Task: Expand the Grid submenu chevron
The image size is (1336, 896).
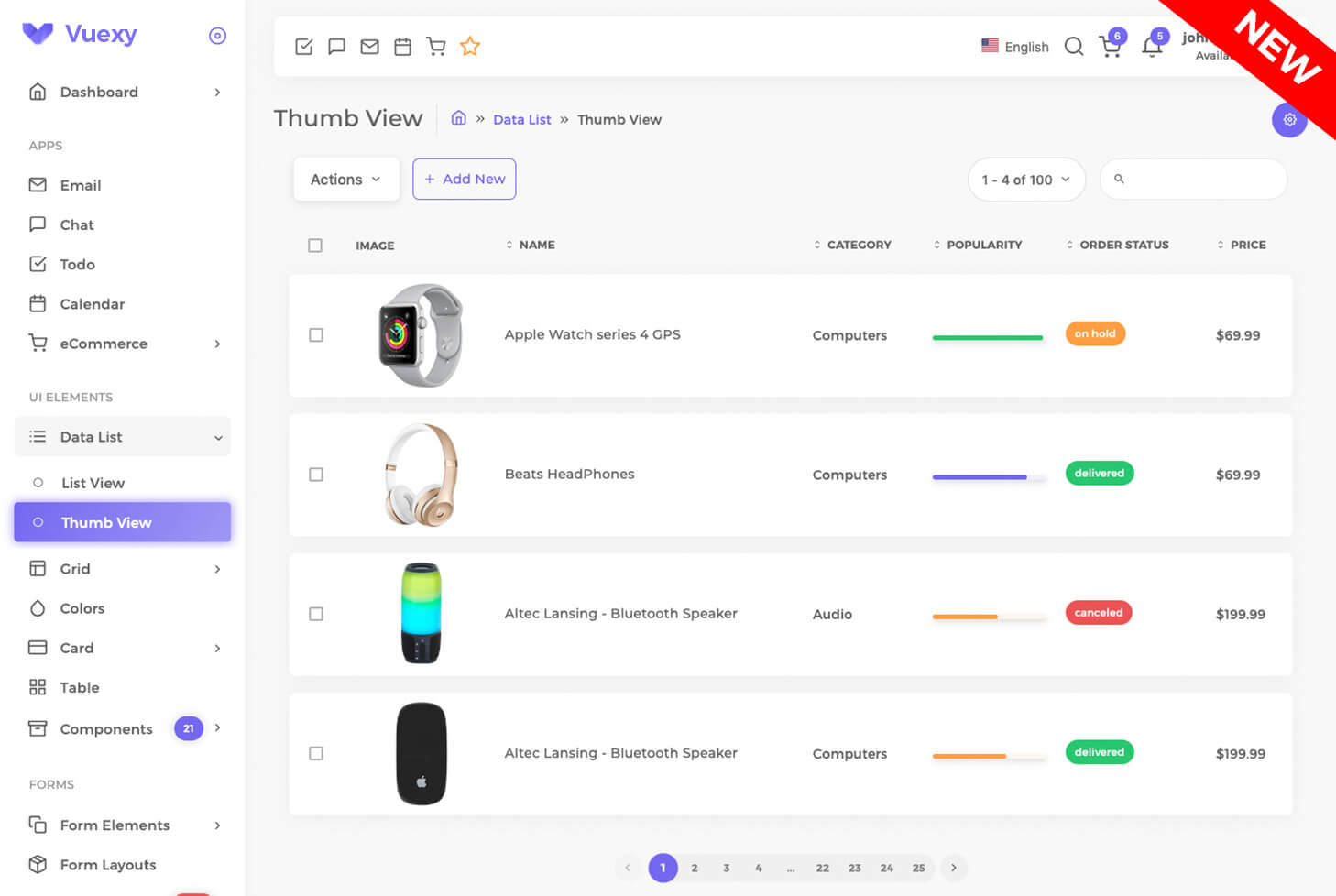Action: click(x=217, y=569)
